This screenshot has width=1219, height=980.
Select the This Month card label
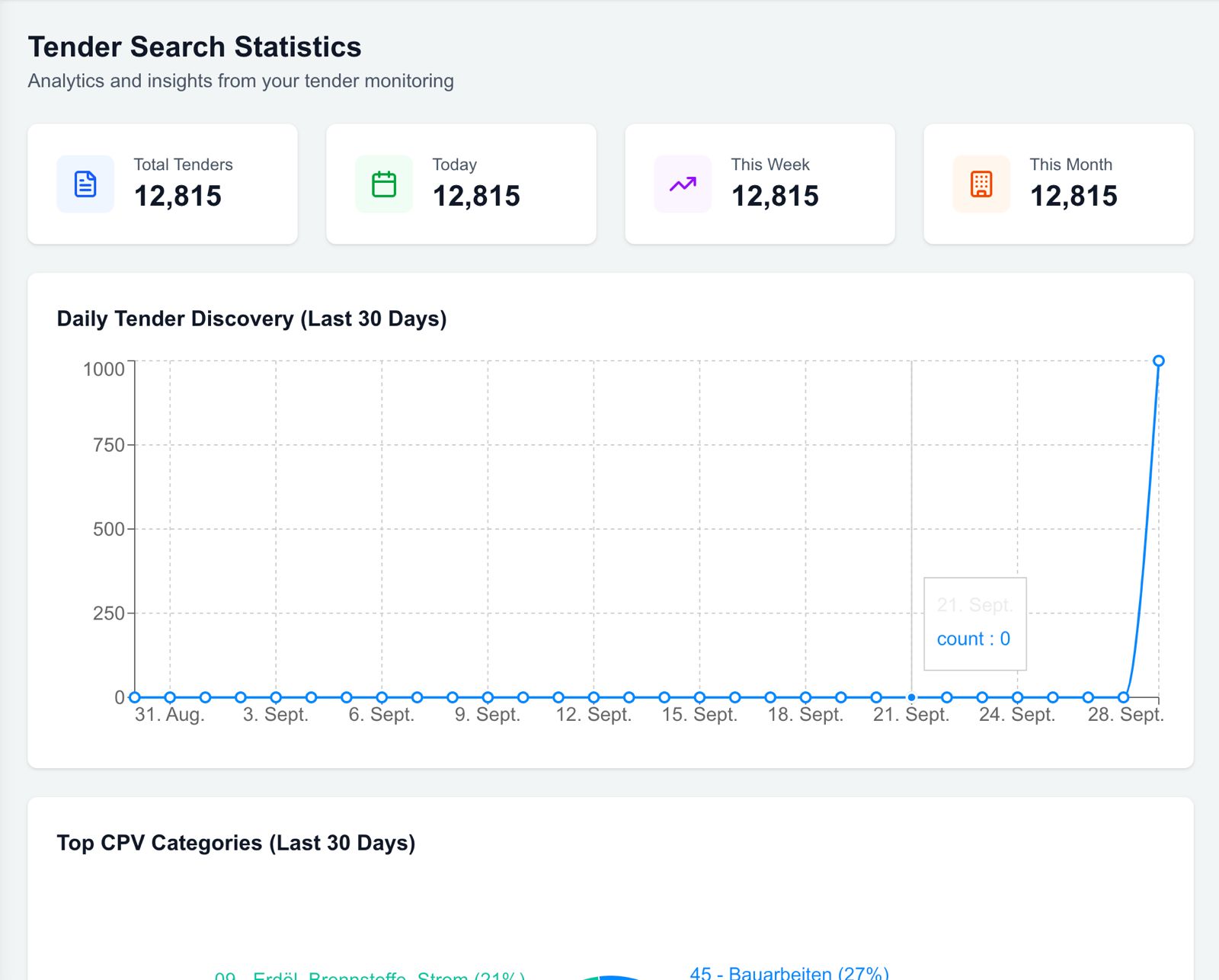1070,165
